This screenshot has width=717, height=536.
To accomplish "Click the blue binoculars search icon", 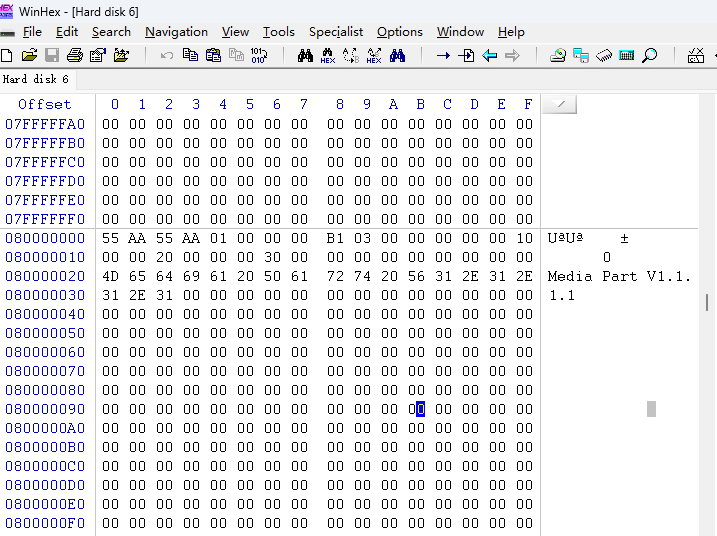I will 397,56.
